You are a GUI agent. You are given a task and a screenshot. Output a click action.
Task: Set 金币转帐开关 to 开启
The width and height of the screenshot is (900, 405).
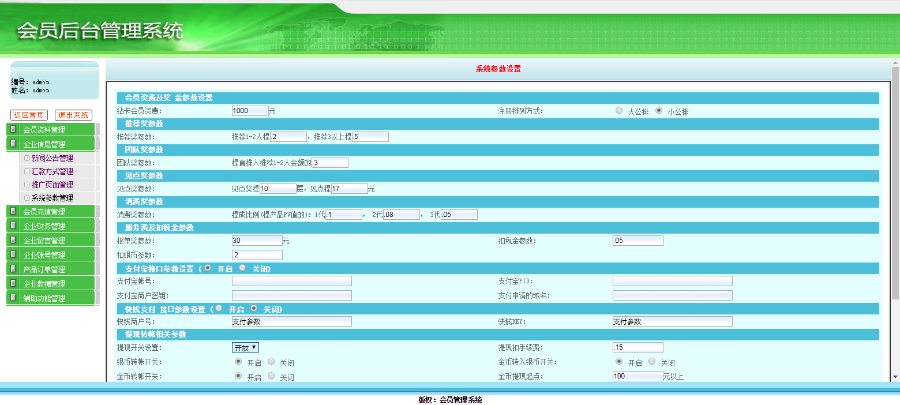pyautogui.click(x=238, y=375)
